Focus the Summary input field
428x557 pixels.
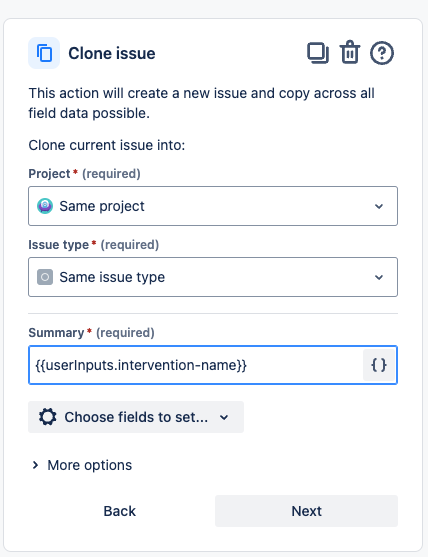coord(196,365)
